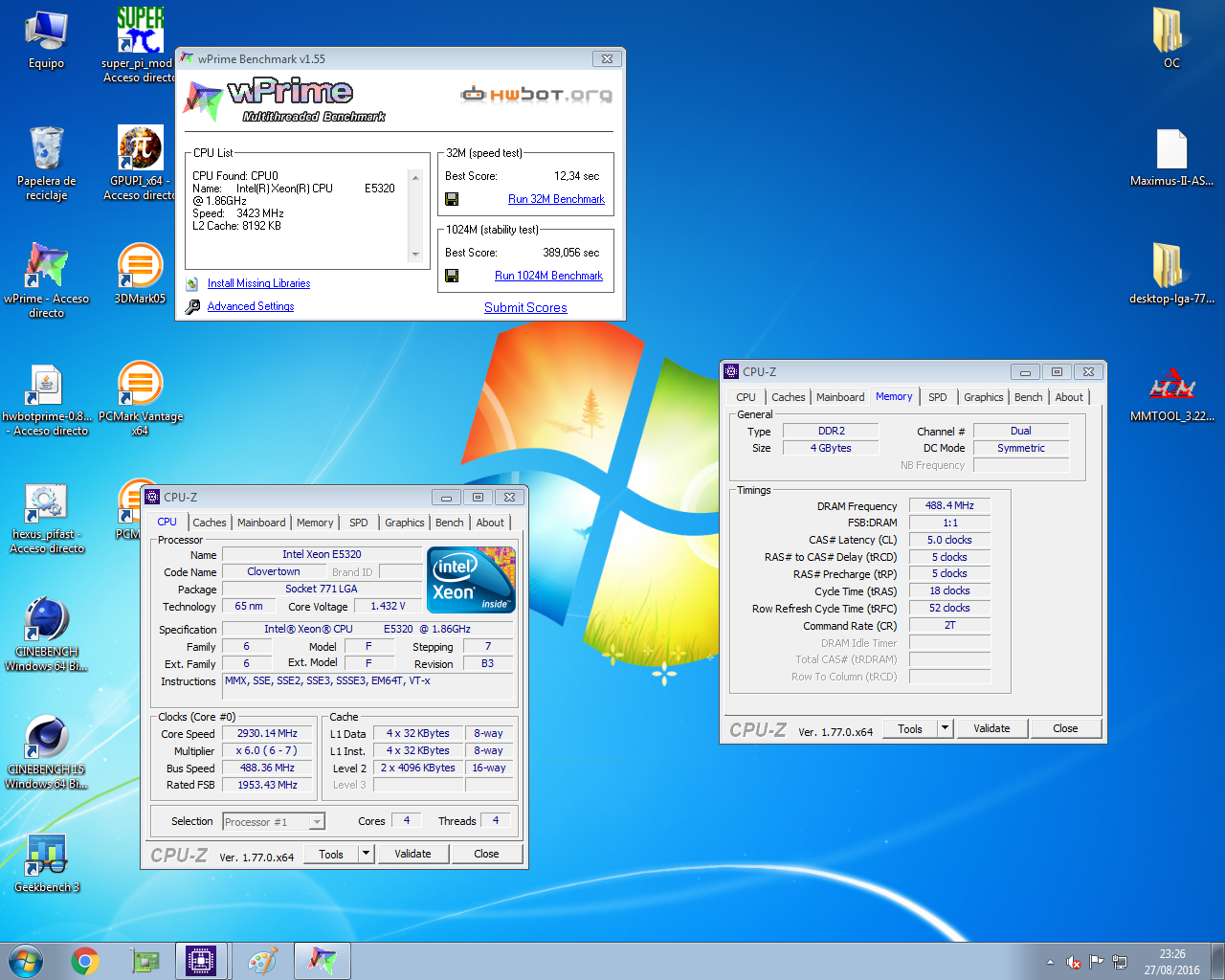Click Show desktop strip at taskbar end
This screenshot has width=1225, height=980.
(1218, 961)
